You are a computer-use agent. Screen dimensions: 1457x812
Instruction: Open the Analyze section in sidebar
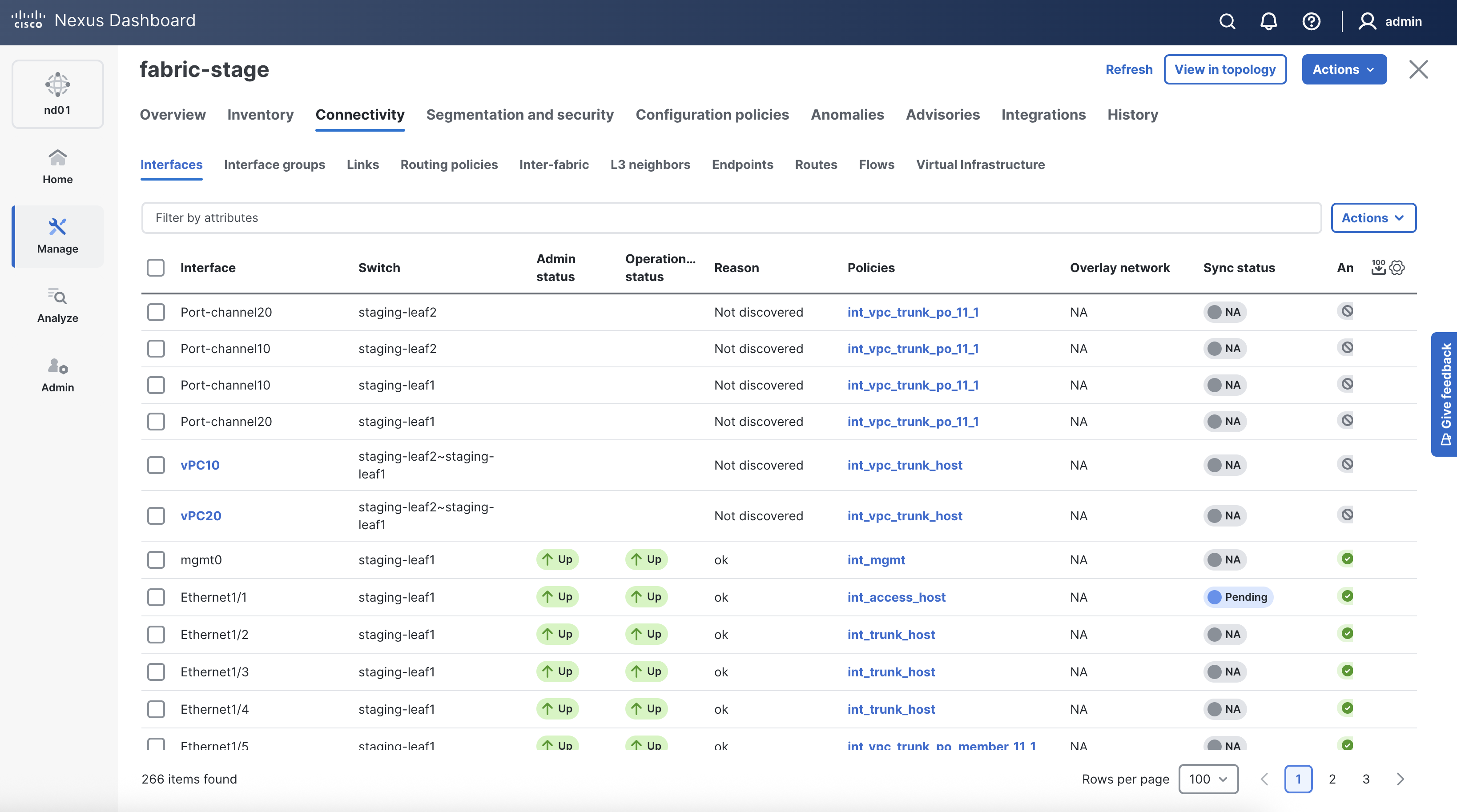58,306
